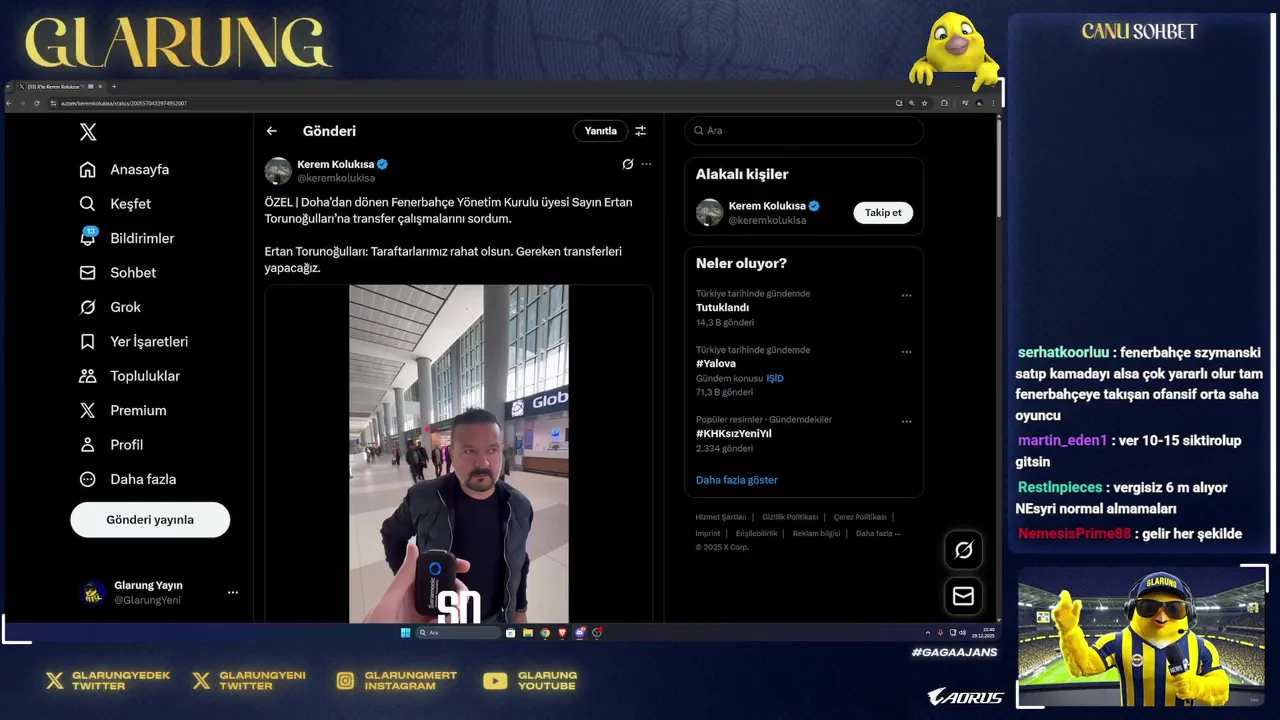Screen dimensions: 1280x720
Task: Open more options for Tutuklandı trend
Action: (906, 296)
